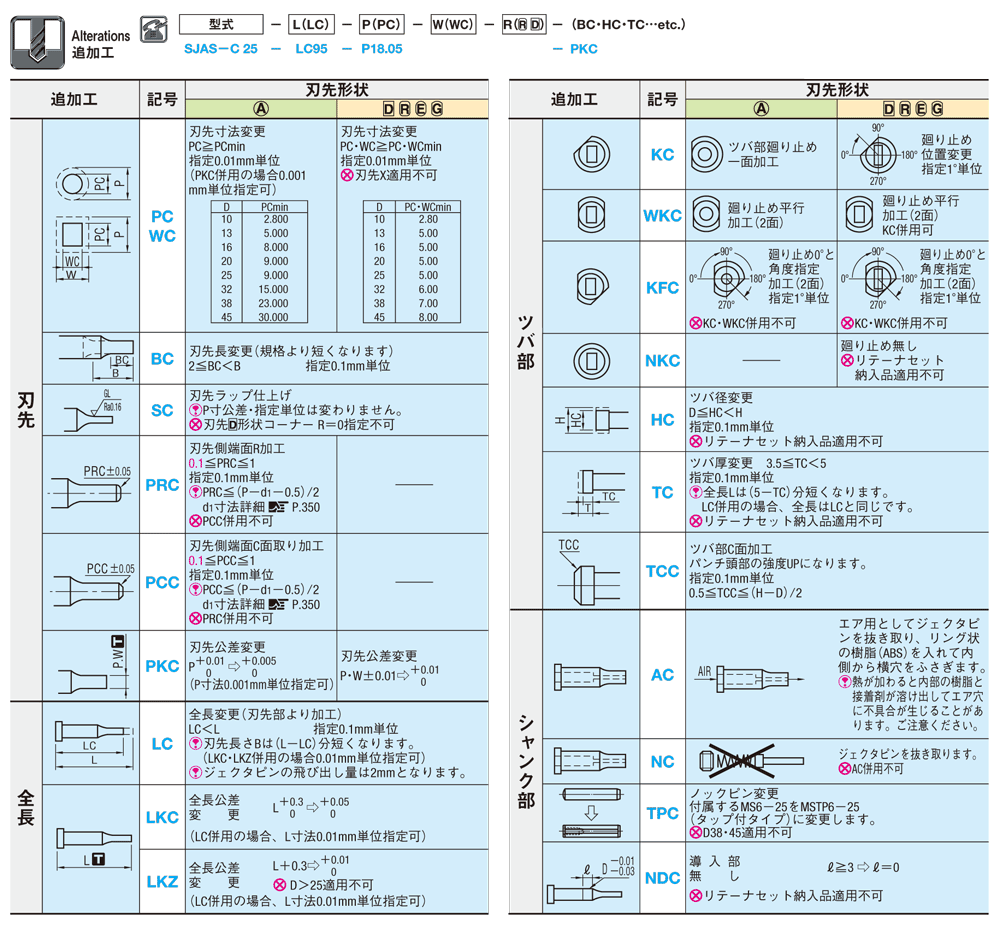Click the telephone icon beside the 型式 box
The width and height of the screenshot is (1000, 929).
(x=152, y=27)
